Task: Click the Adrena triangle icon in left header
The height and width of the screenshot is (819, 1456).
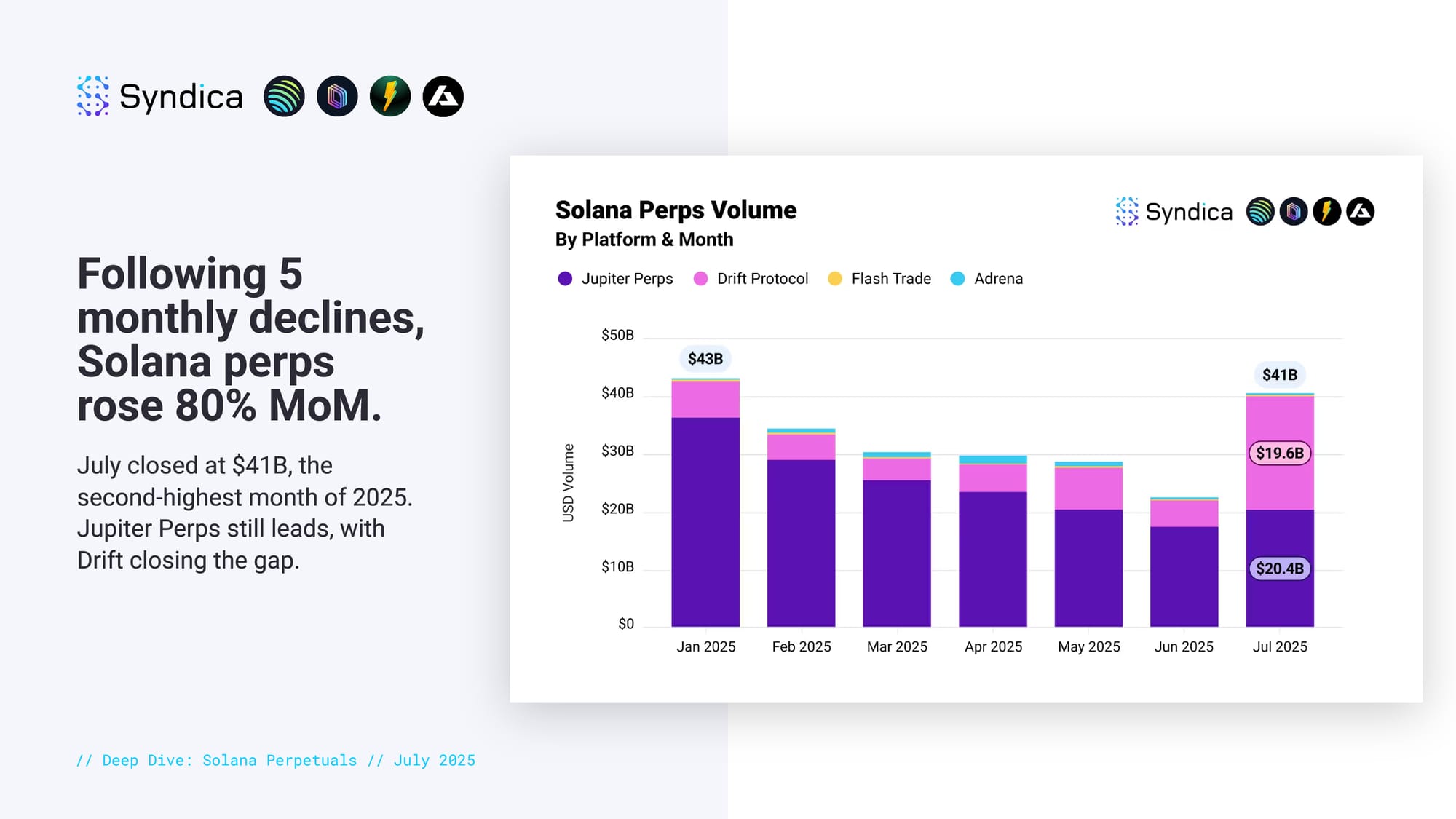Action: click(x=443, y=96)
